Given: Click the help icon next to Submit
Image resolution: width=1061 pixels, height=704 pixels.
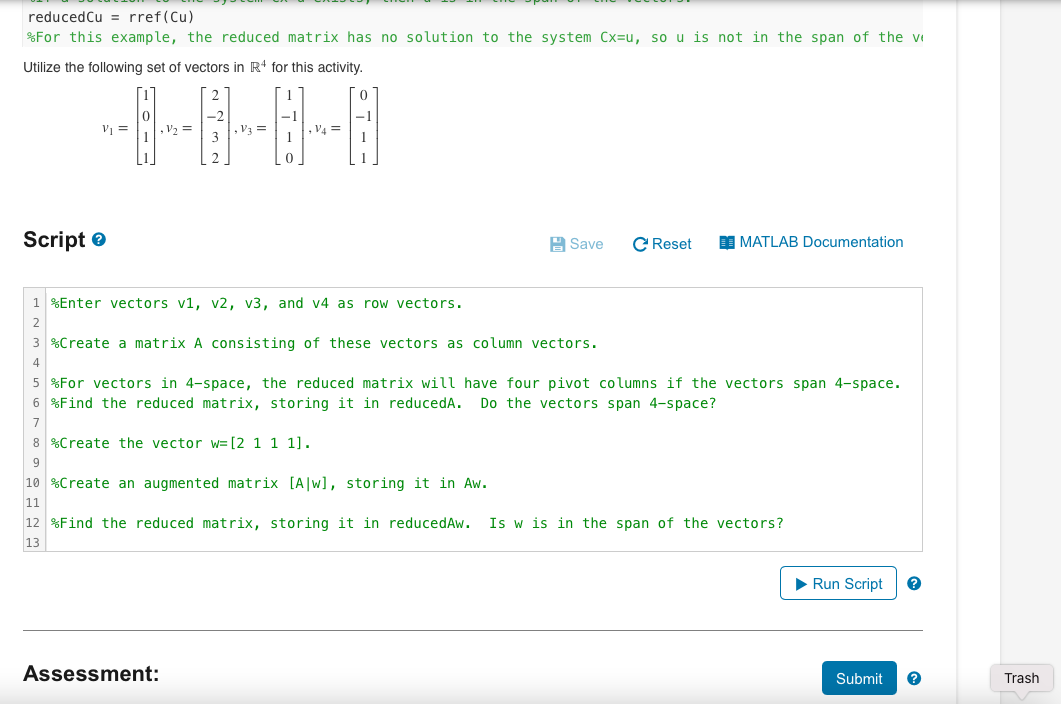Looking at the screenshot, I should [913, 678].
